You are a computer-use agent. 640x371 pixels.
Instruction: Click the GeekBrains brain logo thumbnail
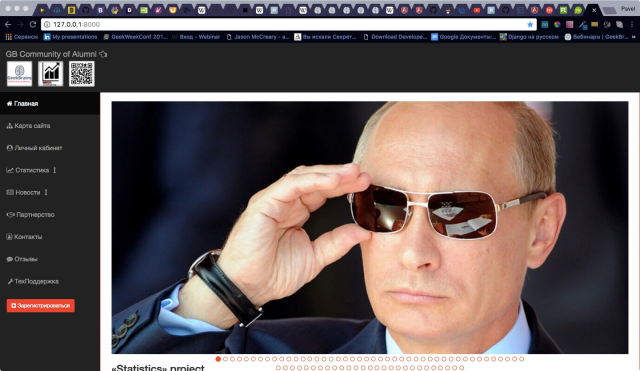coord(19,74)
